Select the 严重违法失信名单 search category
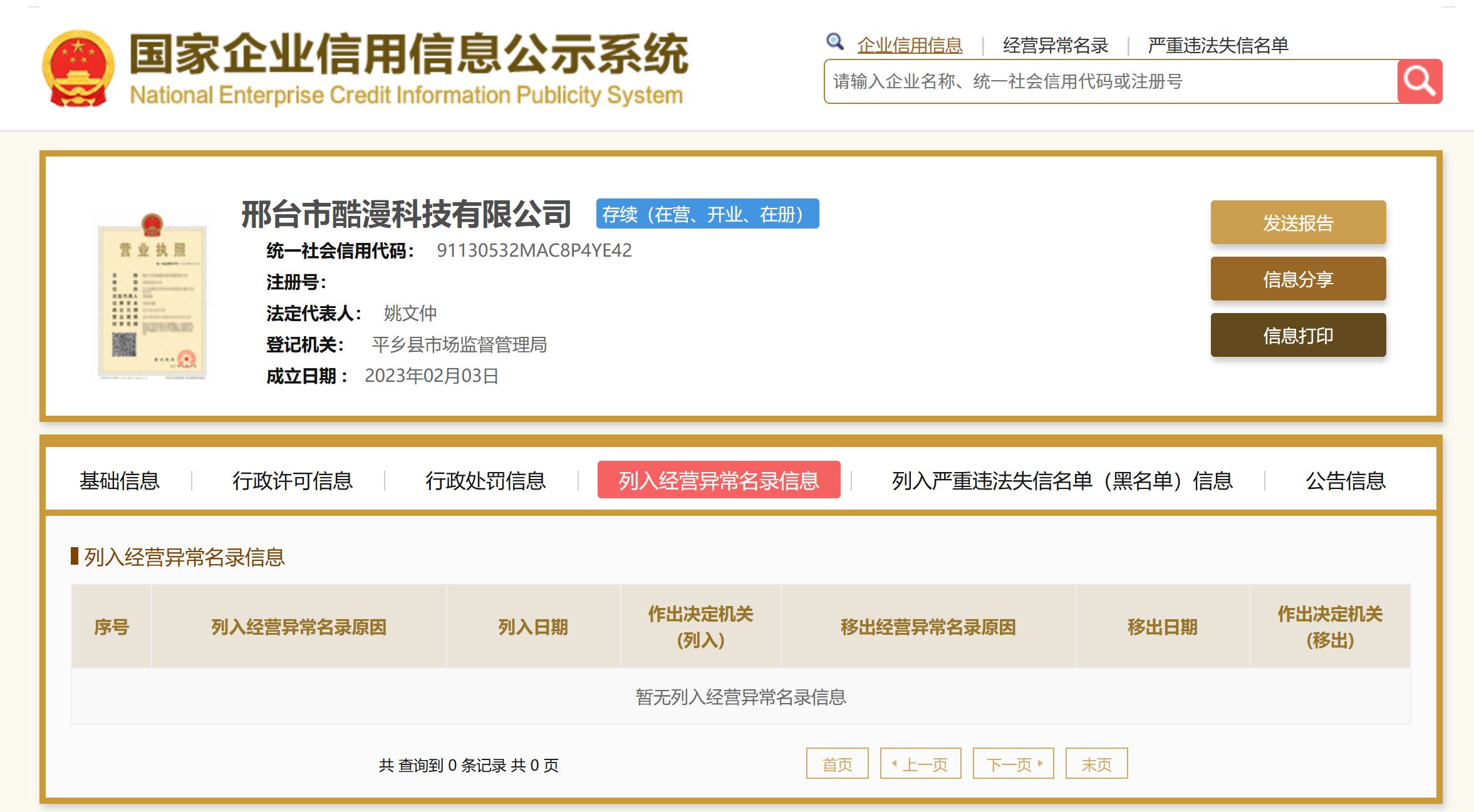The width and height of the screenshot is (1474, 812). coord(1218,45)
